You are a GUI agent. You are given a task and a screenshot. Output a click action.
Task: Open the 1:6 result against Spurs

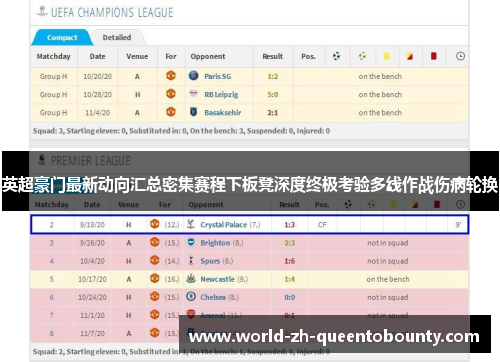(x=289, y=261)
